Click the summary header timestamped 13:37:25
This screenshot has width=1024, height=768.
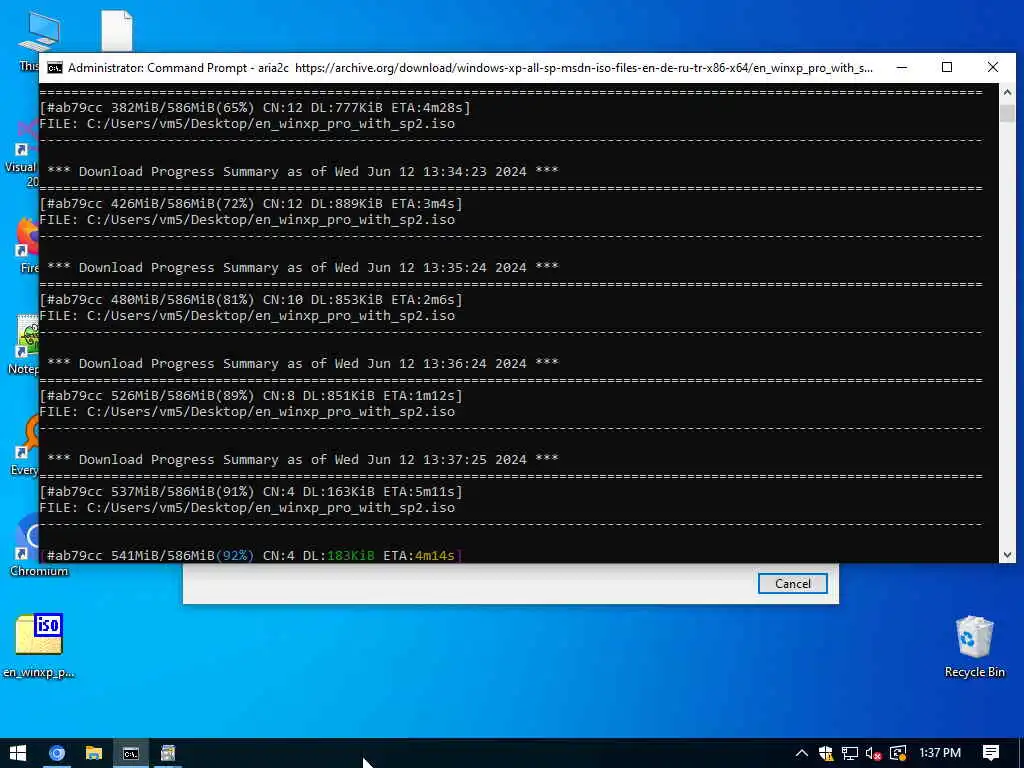pos(302,460)
